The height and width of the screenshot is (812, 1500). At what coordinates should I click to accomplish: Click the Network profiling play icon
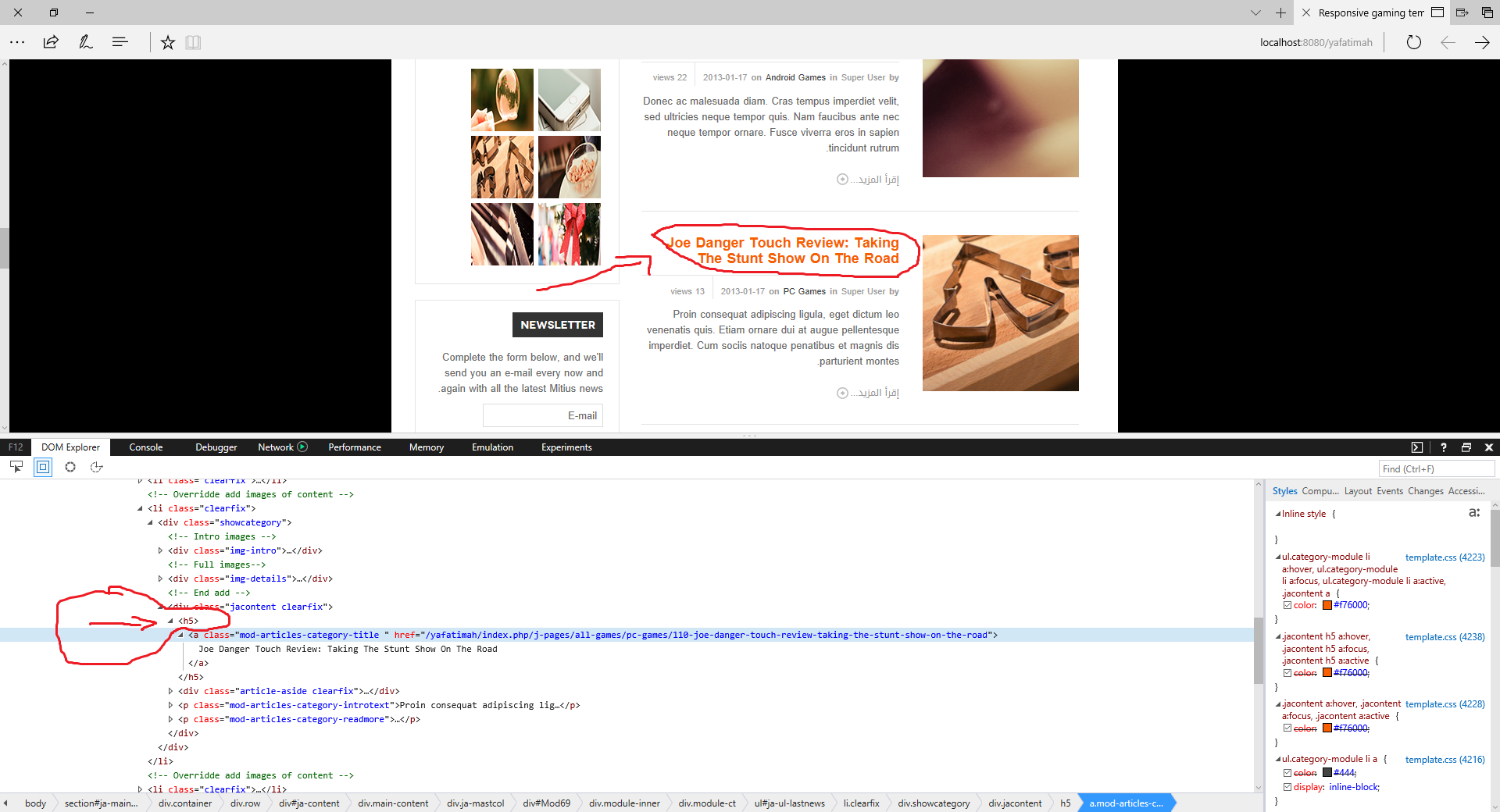tap(302, 447)
